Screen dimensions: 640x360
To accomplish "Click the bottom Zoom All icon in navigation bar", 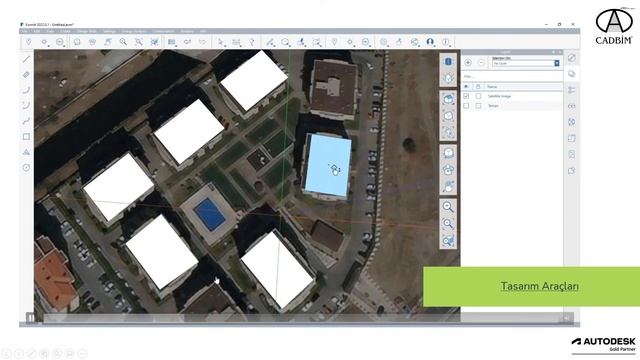I will click(448, 241).
